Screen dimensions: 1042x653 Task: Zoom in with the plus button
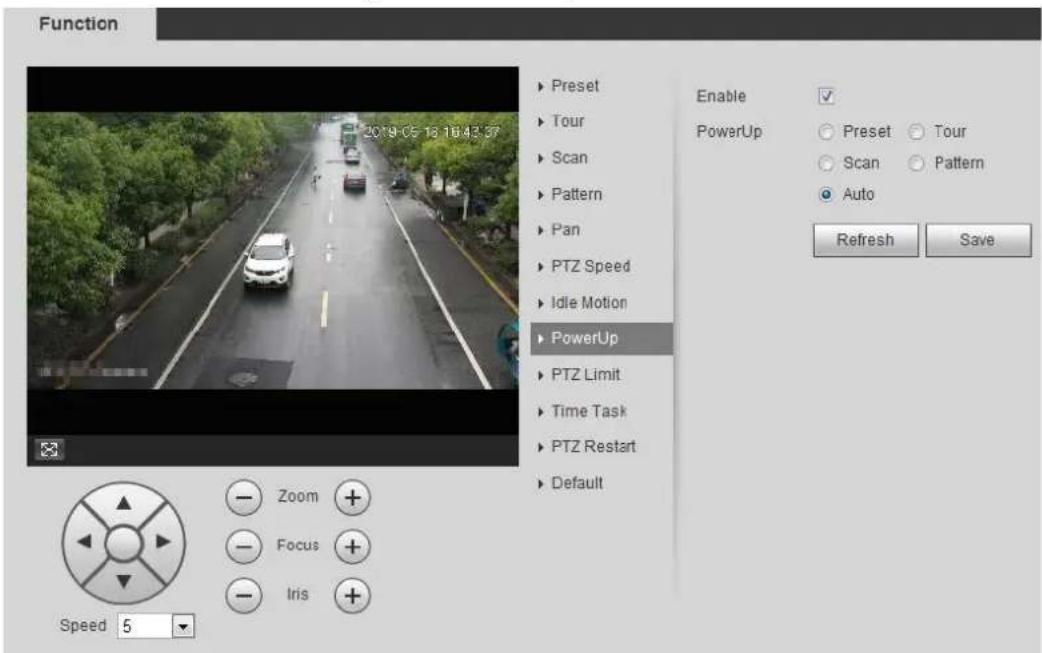click(x=352, y=498)
